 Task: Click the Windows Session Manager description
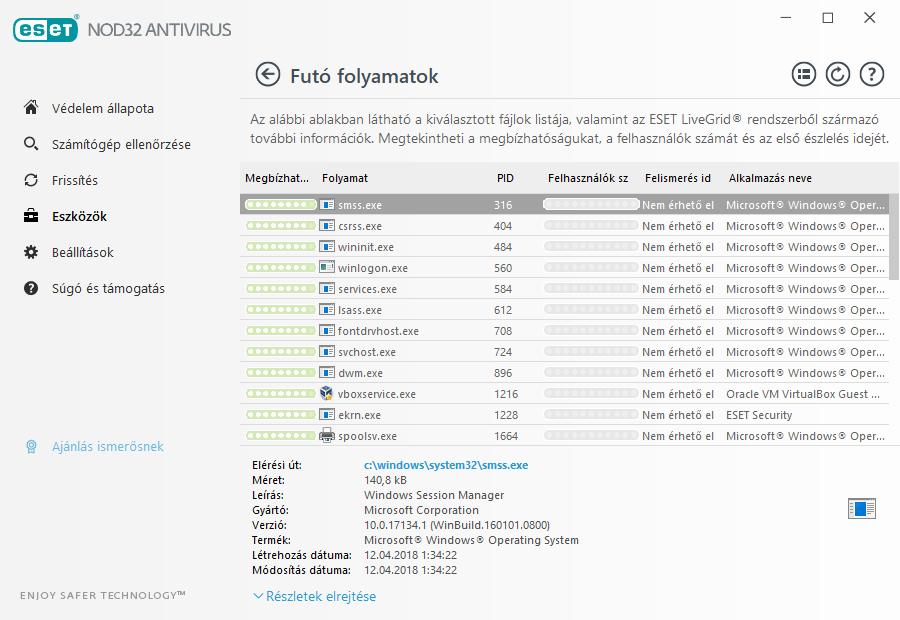(434, 495)
